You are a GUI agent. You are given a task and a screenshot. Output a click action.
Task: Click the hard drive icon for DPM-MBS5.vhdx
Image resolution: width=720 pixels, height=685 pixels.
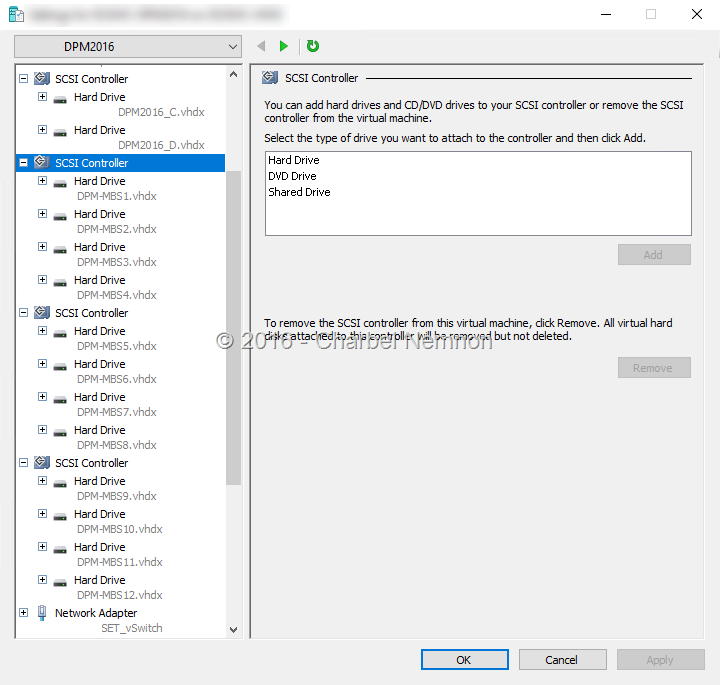60,333
